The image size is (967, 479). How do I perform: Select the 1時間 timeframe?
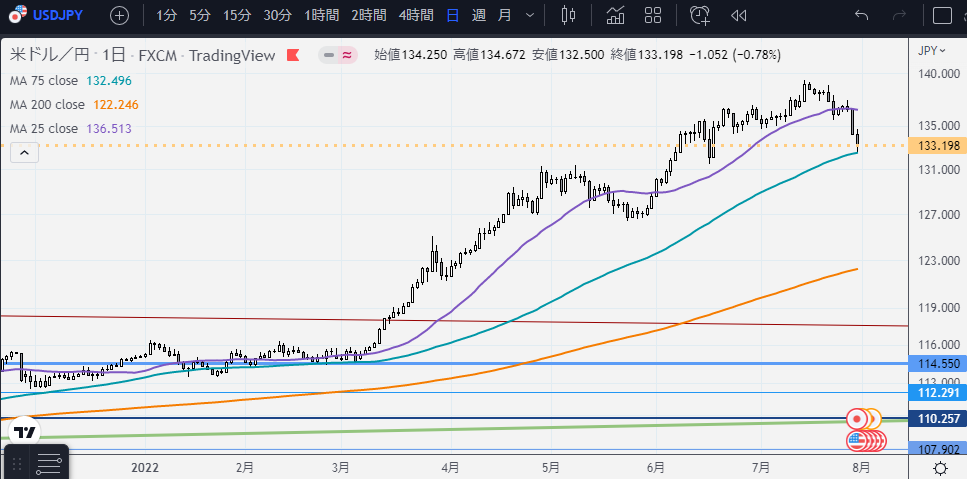323,15
